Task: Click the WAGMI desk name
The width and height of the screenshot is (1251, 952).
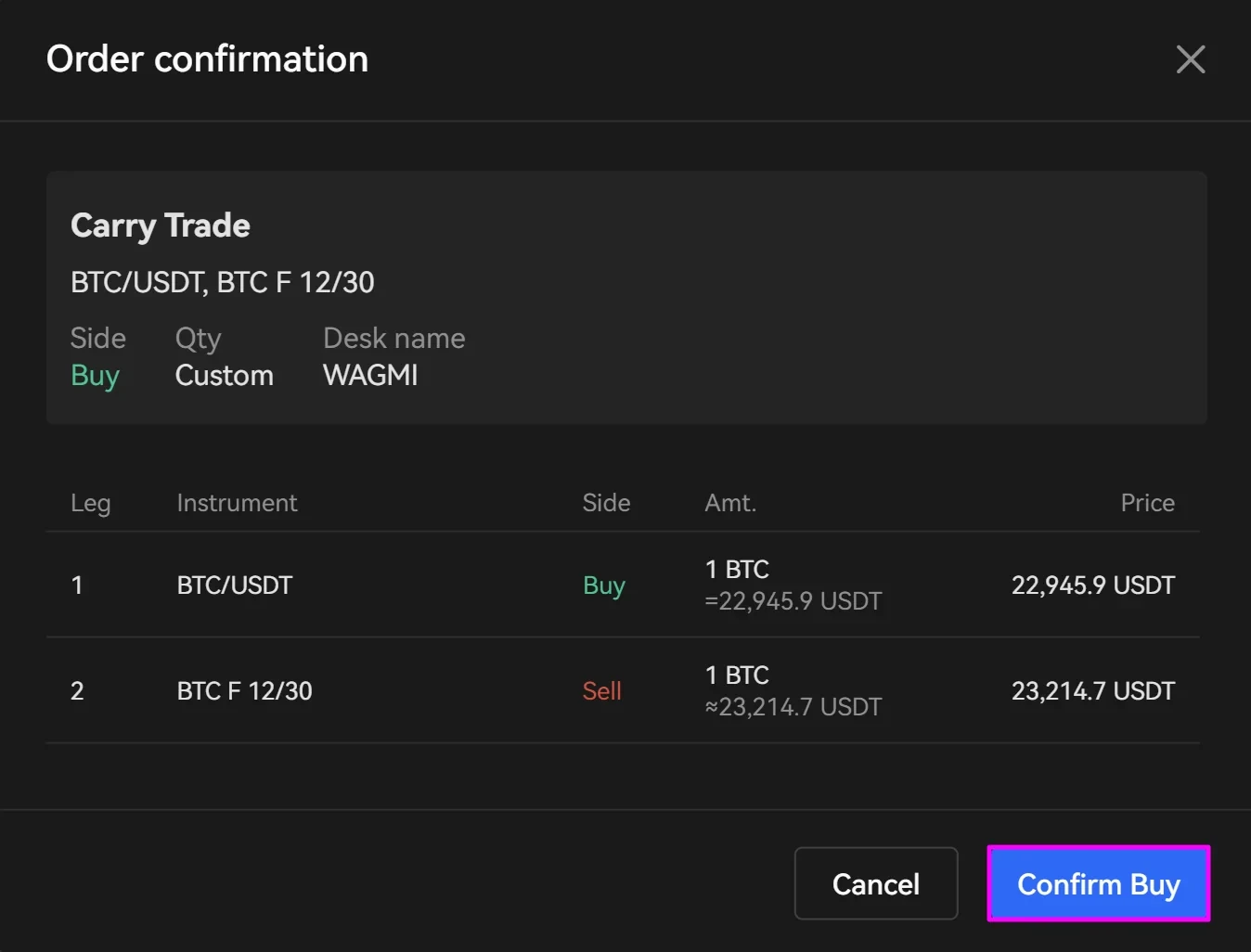Action: [x=370, y=376]
